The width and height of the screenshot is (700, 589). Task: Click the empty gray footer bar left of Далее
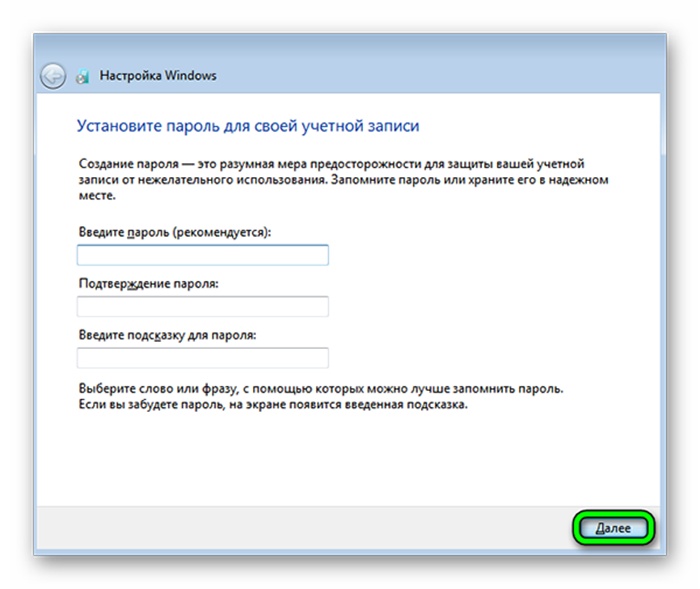[300, 527]
